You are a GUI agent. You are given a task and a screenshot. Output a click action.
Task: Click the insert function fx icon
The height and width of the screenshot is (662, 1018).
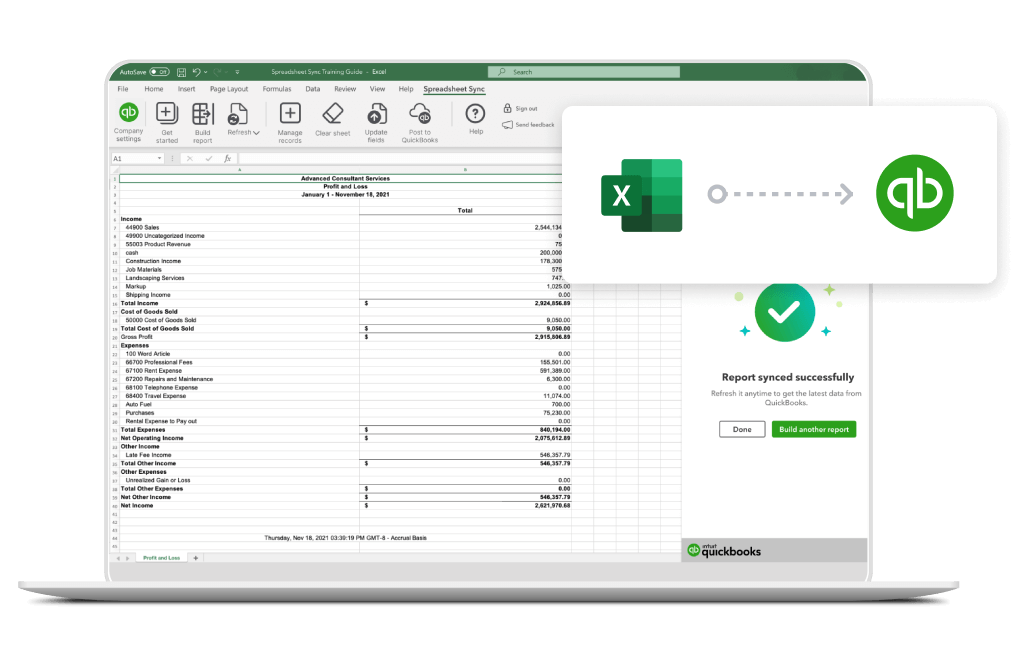pyautogui.click(x=228, y=158)
